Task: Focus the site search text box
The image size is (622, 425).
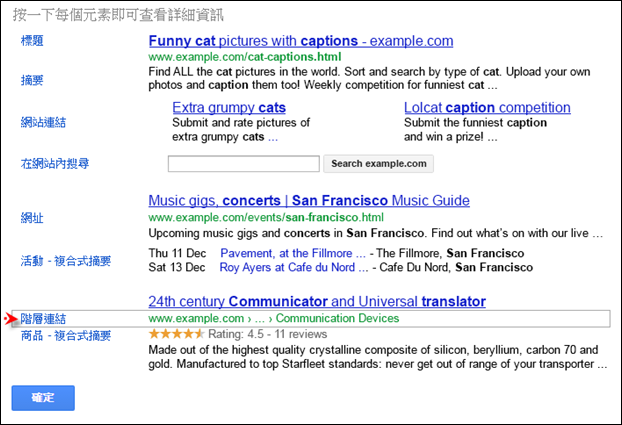Action: pyautogui.click(x=244, y=164)
